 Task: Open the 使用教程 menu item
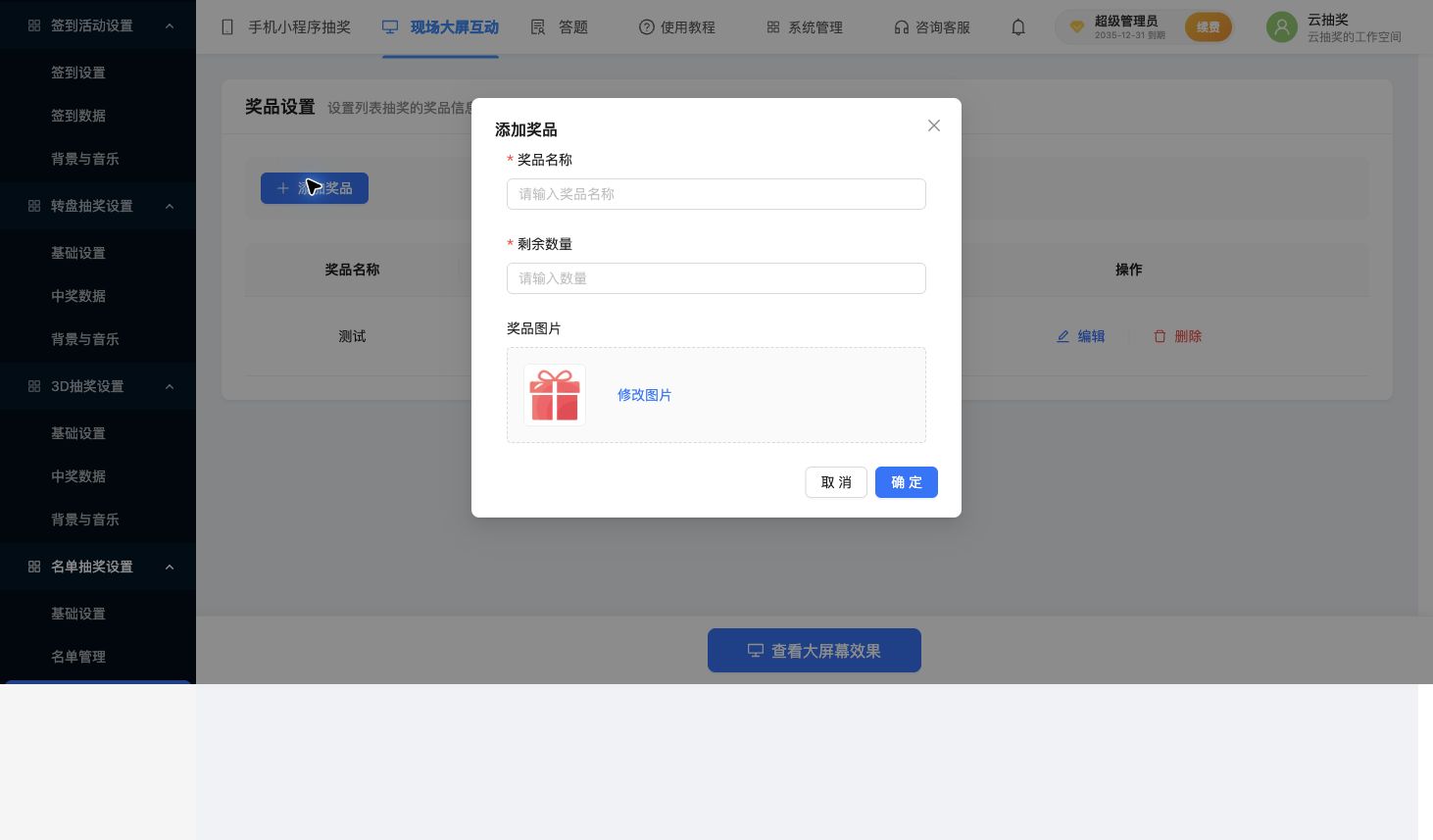coord(676,27)
